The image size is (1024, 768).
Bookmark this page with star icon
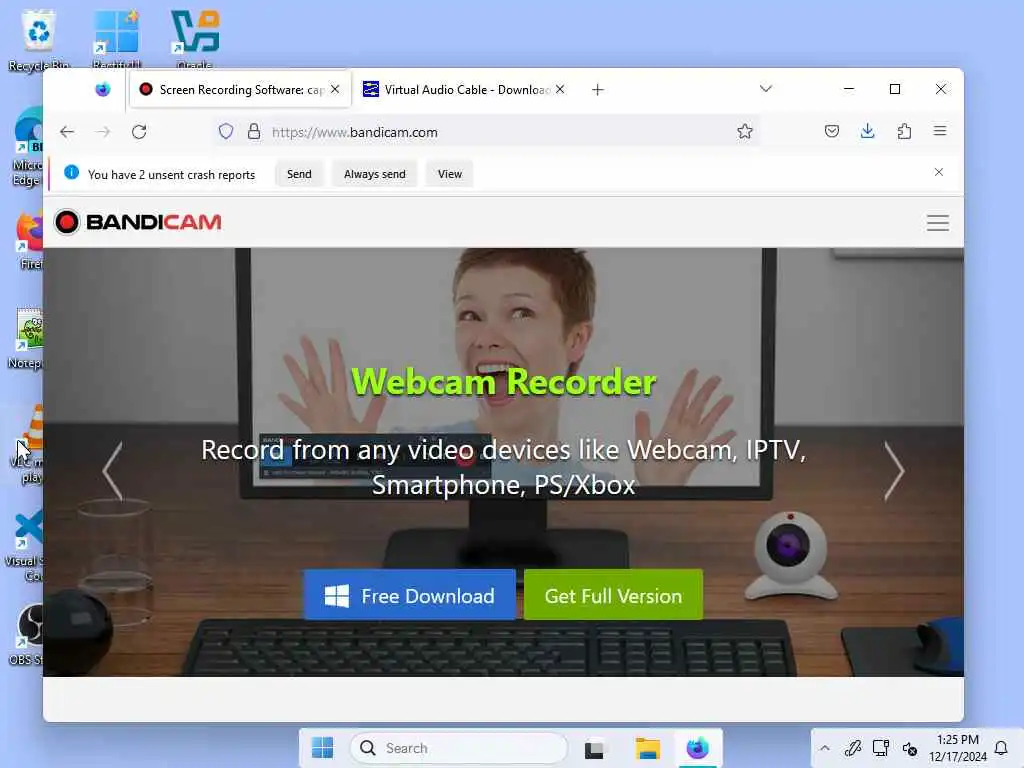[744, 131]
